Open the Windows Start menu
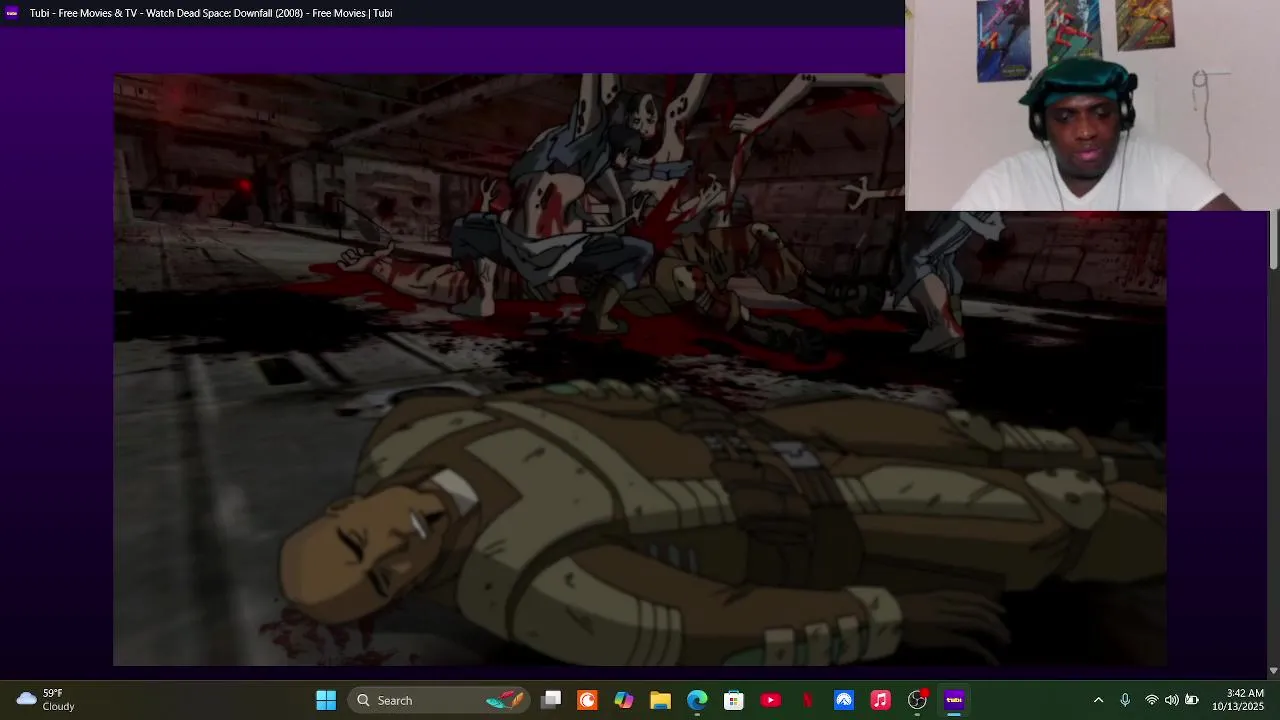 tap(326, 700)
